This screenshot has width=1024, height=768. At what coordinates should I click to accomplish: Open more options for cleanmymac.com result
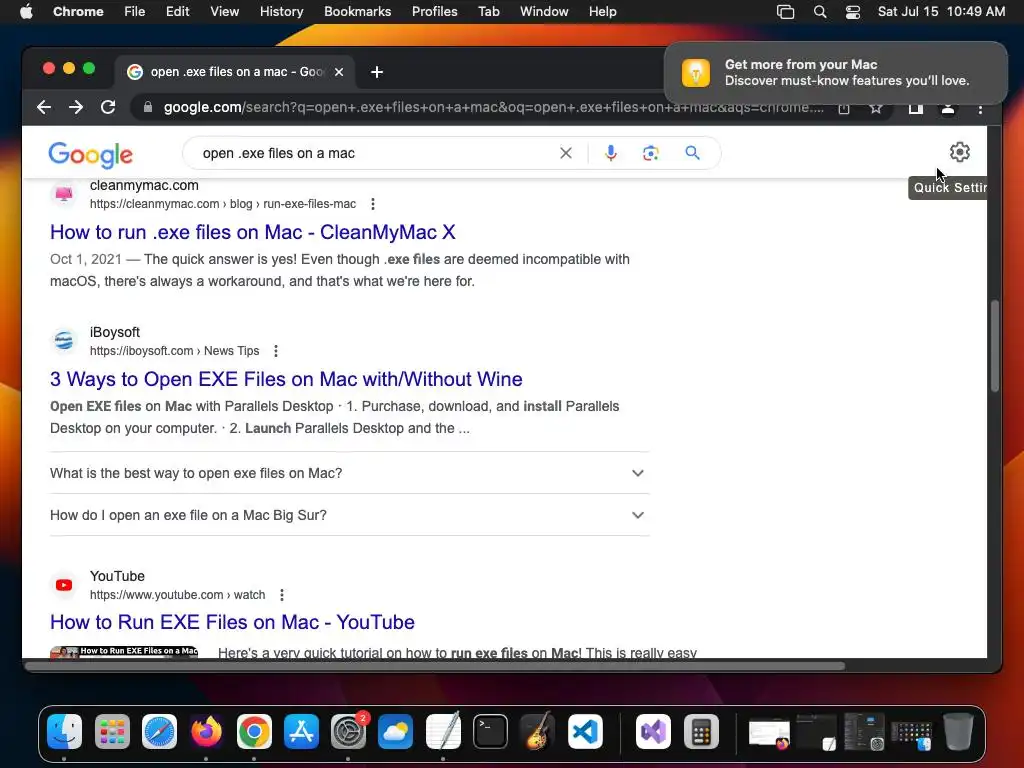point(373,204)
